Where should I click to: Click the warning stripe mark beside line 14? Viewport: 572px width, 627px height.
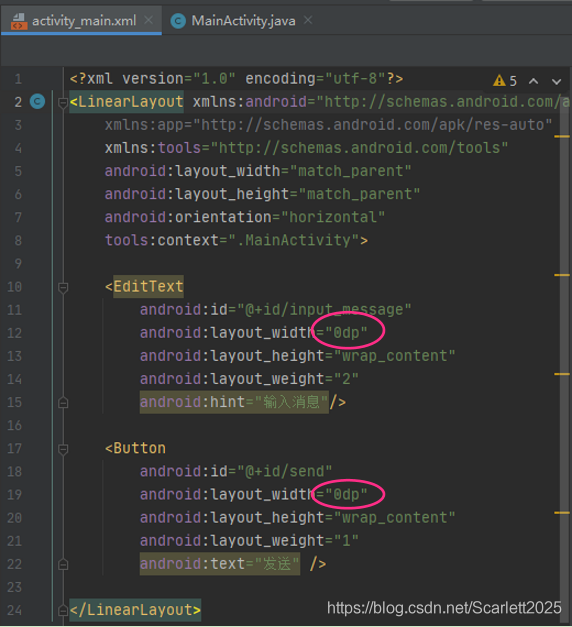click(562, 374)
